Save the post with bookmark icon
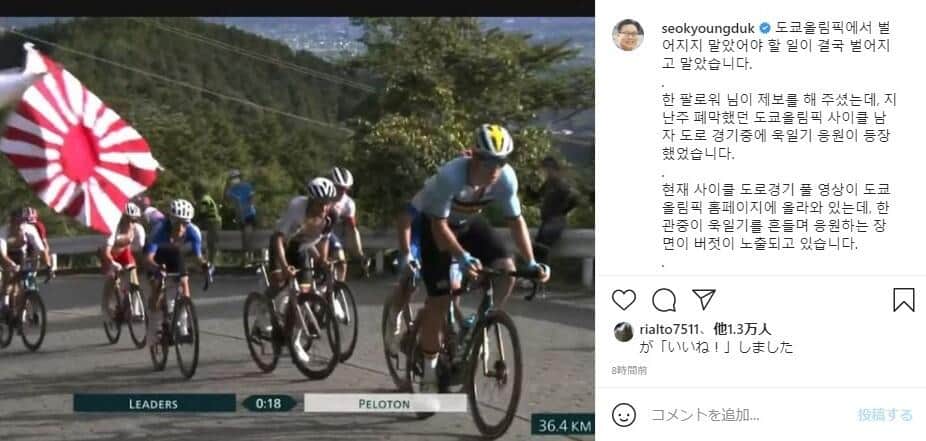The height and width of the screenshot is (441, 926). click(x=904, y=300)
